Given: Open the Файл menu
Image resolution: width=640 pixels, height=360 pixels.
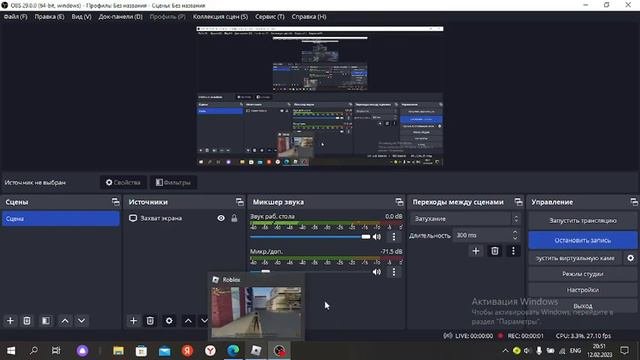Looking at the screenshot, I should 16,17.
